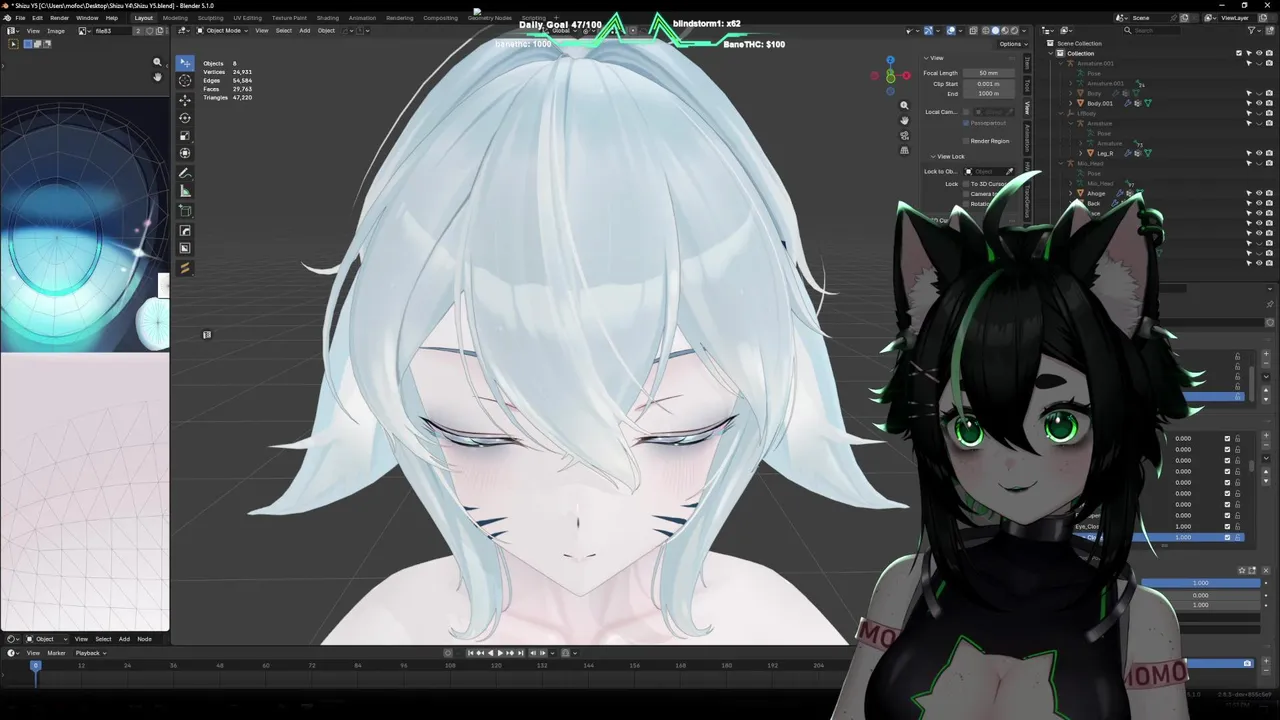This screenshot has height=720, width=1280.
Task: Select rendered viewport shading mode
Action: click(1013, 31)
